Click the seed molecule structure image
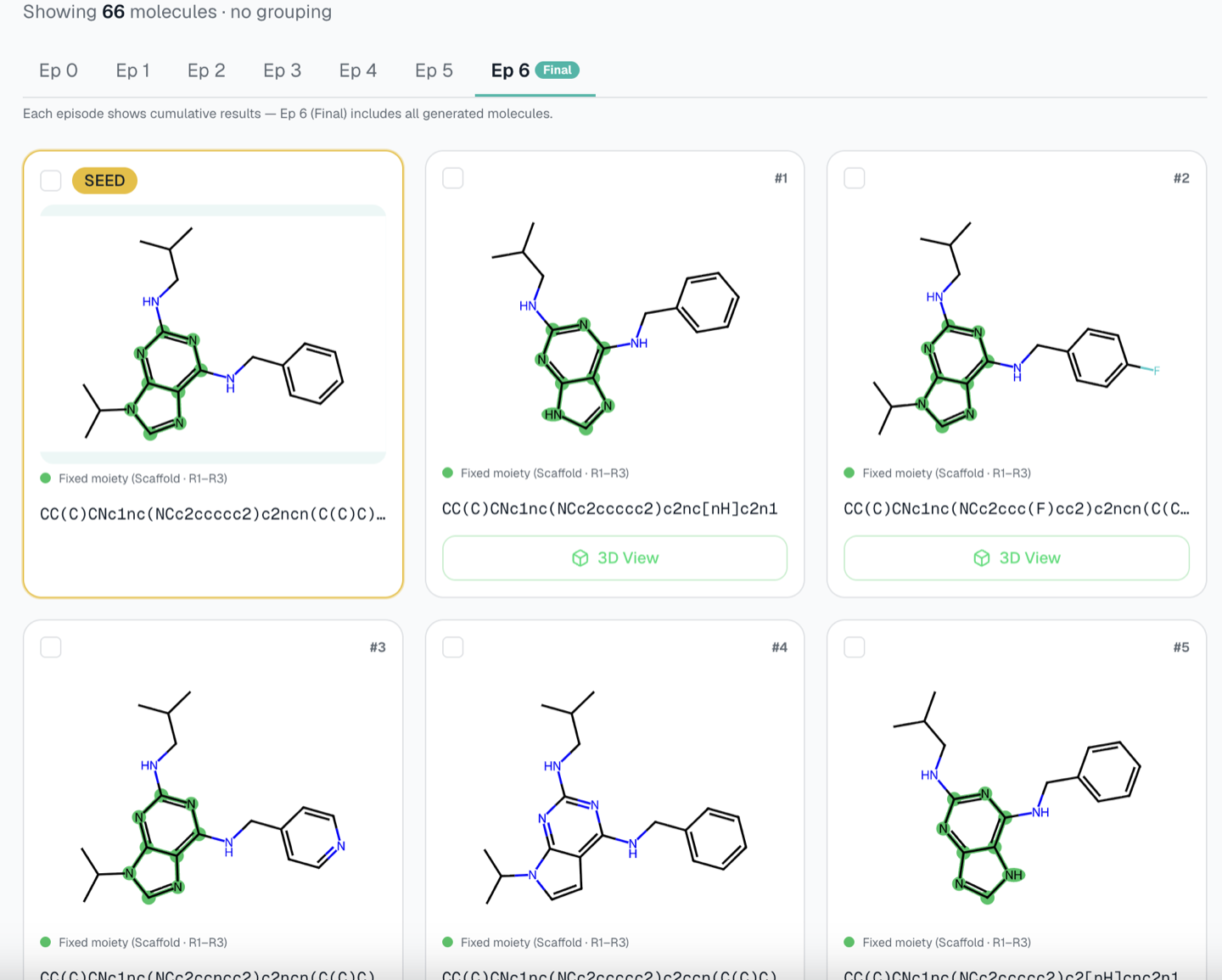Image resolution: width=1222 pixels, height=980 pixels. [x=213, y=334]
